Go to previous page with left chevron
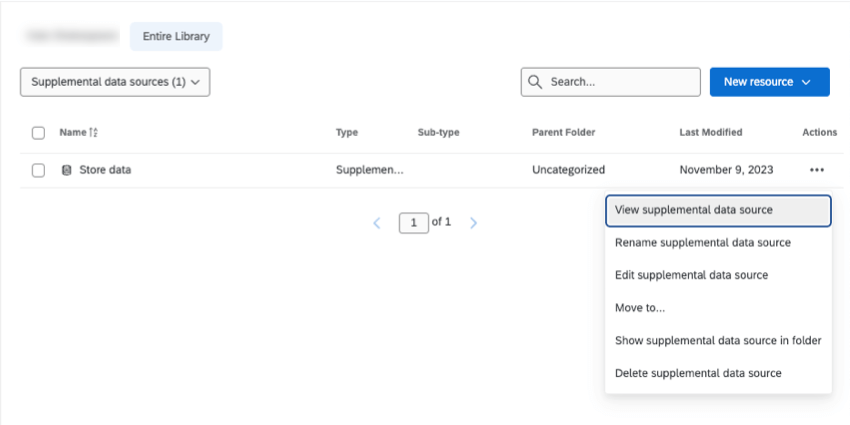 377,223
